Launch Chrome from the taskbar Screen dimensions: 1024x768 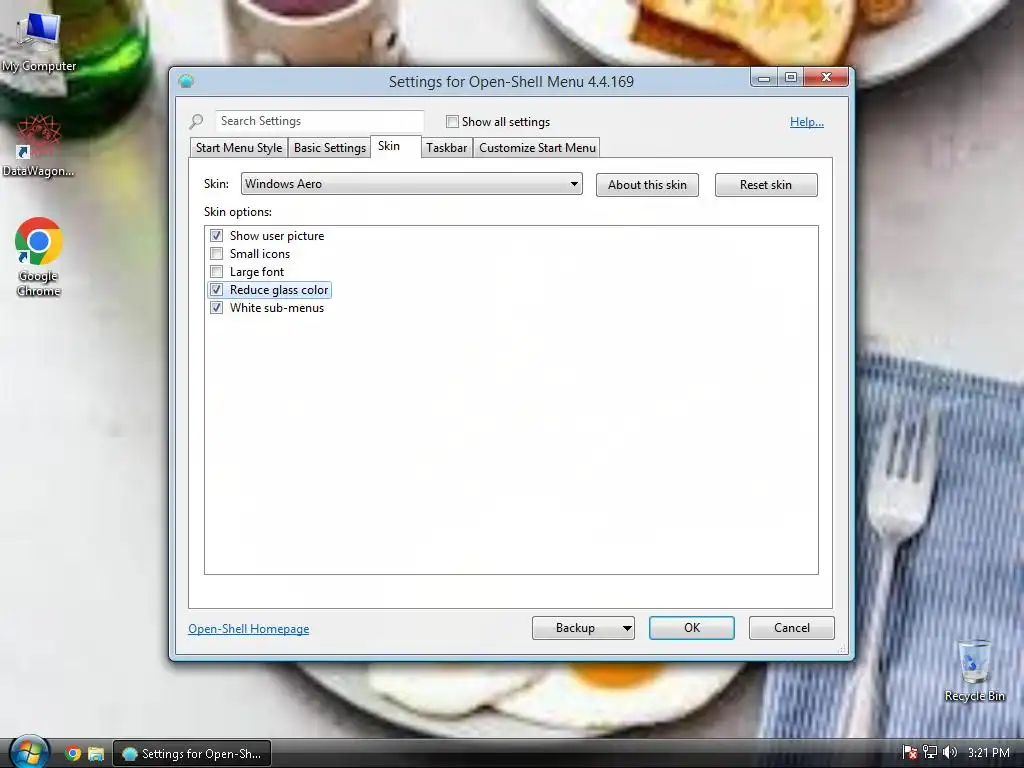pyautogui.click(x=73, y=754)
